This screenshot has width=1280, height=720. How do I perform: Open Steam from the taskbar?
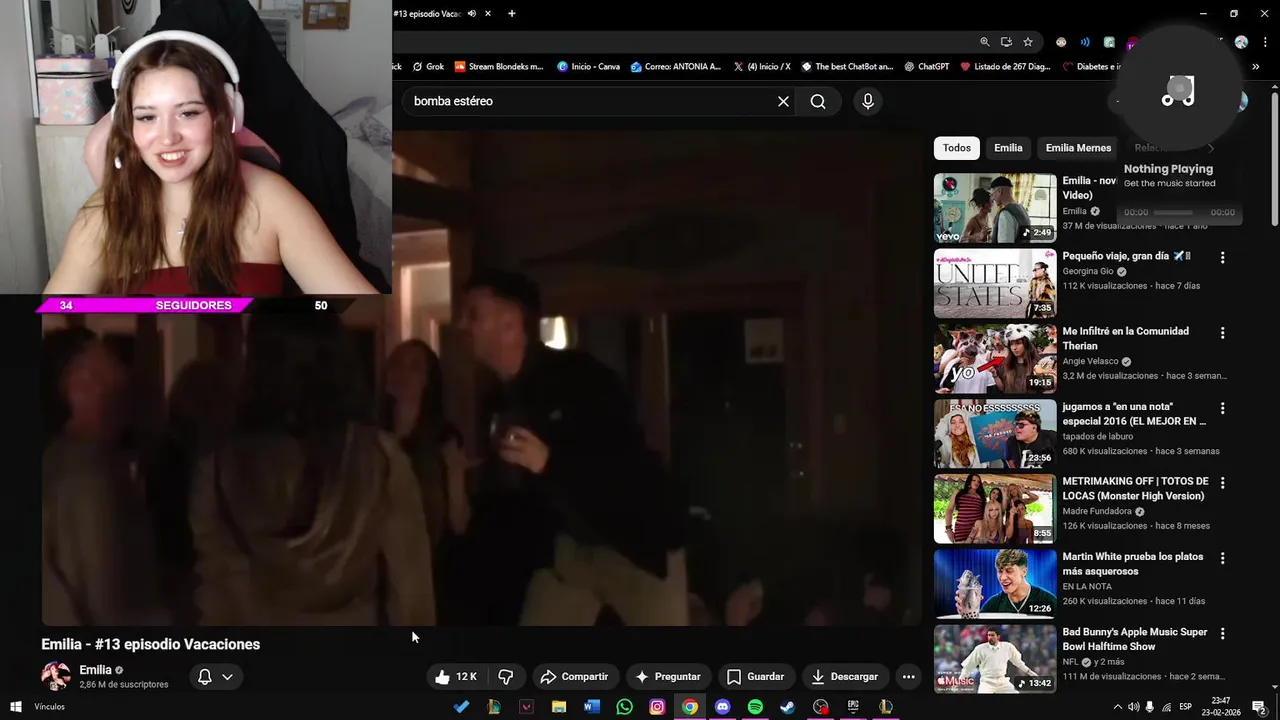788,707
